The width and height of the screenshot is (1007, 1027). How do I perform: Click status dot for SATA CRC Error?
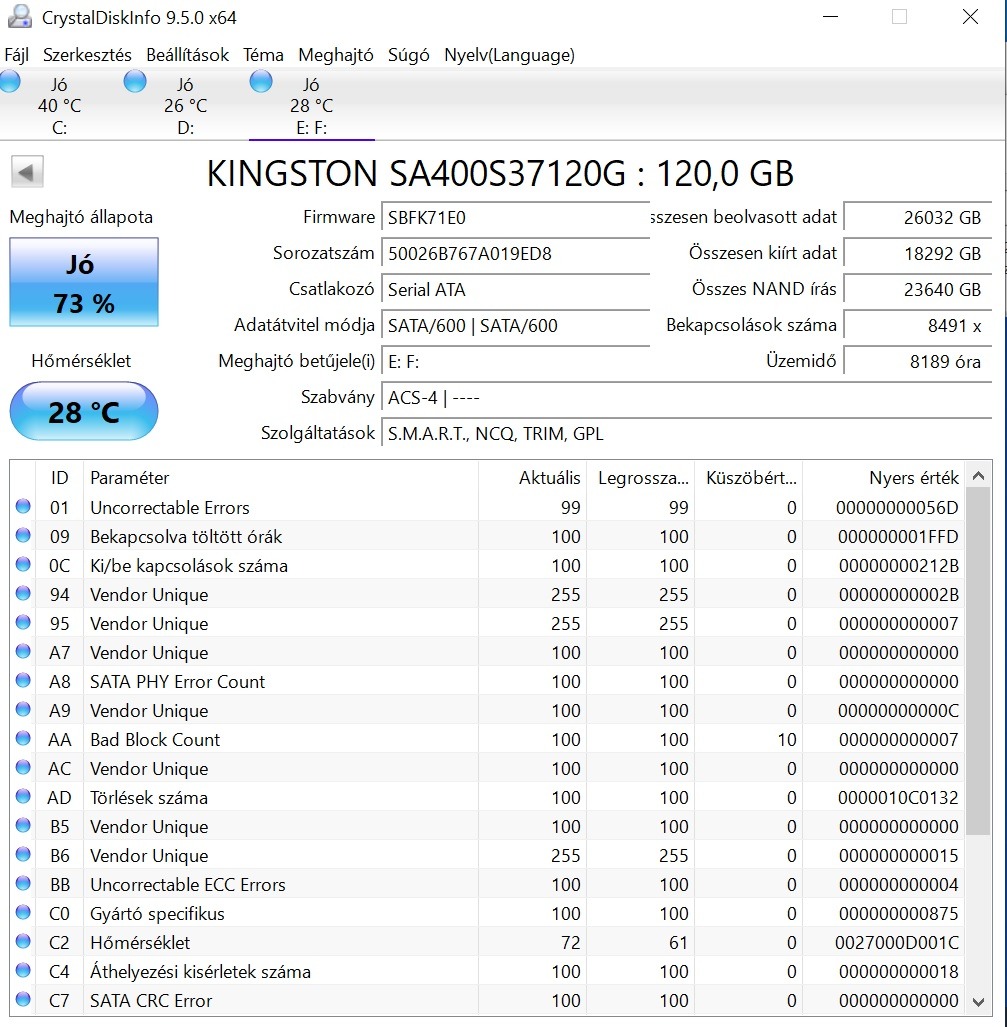[x=23, y=999]
